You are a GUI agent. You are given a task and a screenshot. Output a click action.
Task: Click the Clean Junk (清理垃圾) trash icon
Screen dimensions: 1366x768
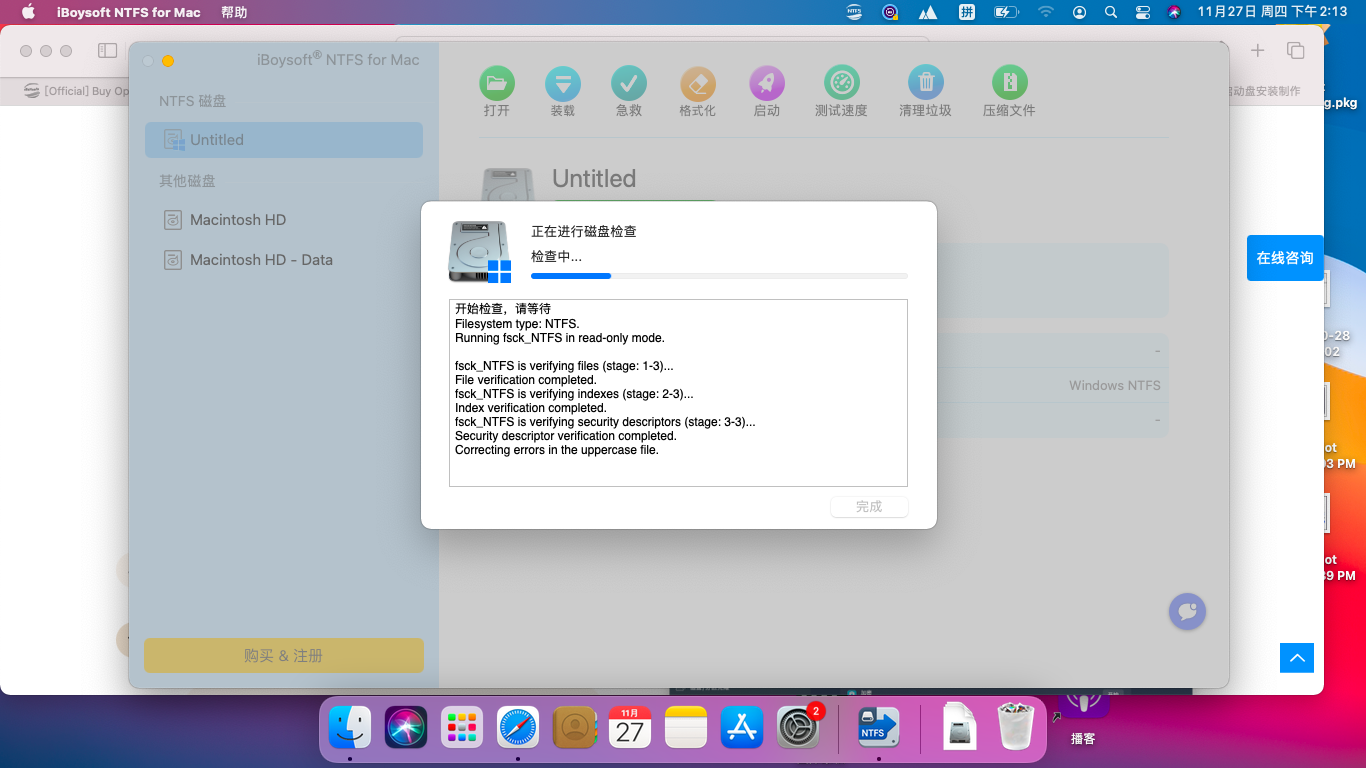click(926, 83)
